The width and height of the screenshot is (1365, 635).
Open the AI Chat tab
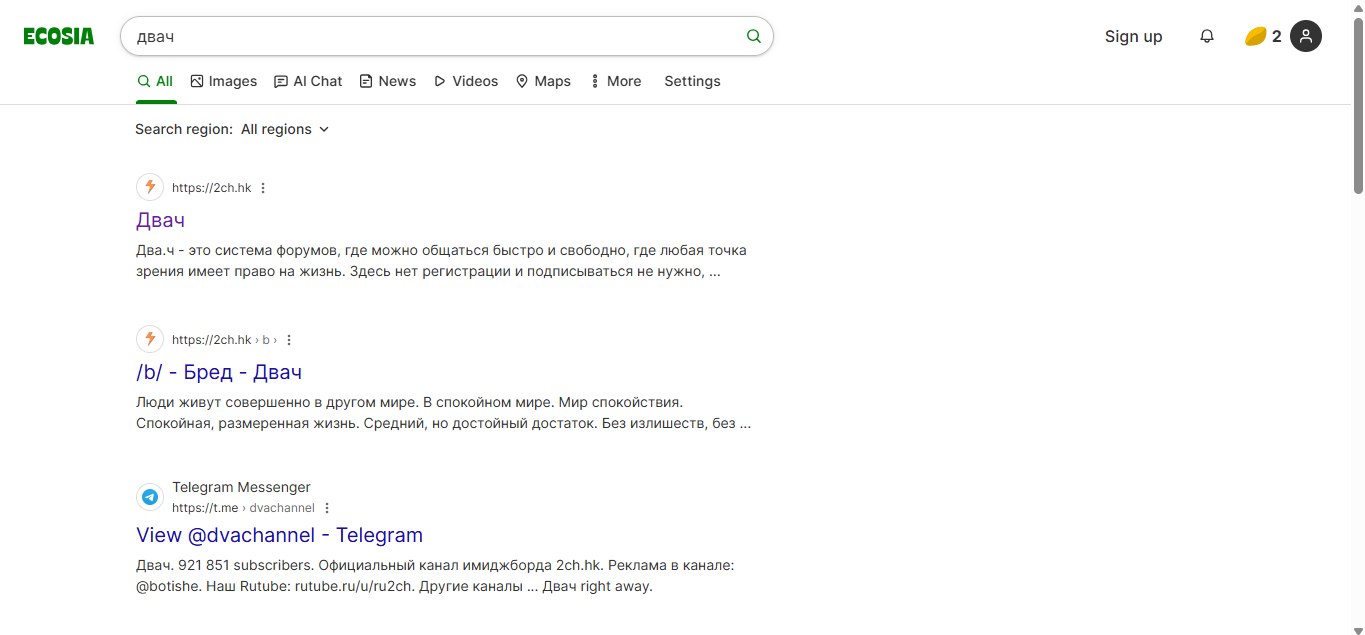308,81
